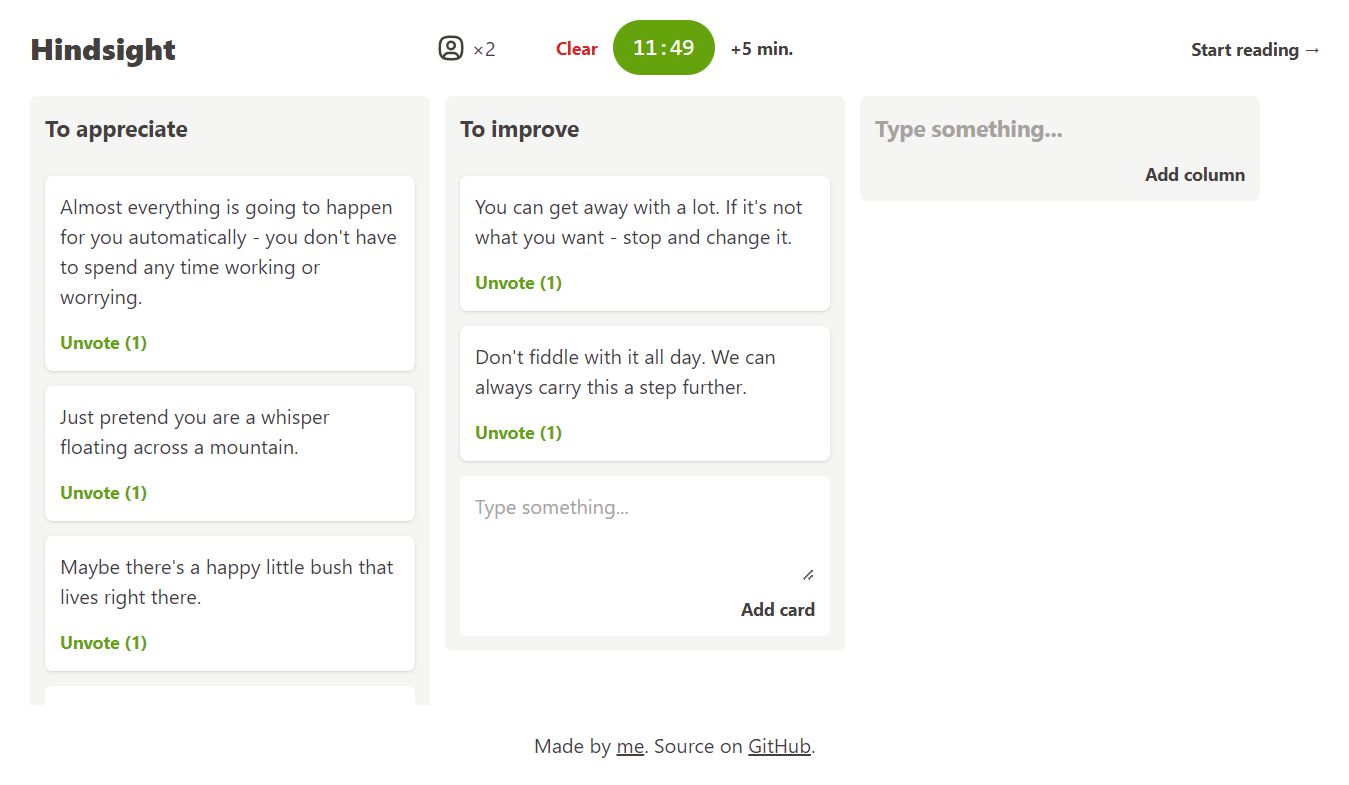Unvote the 'happy little bush' card

103,643
